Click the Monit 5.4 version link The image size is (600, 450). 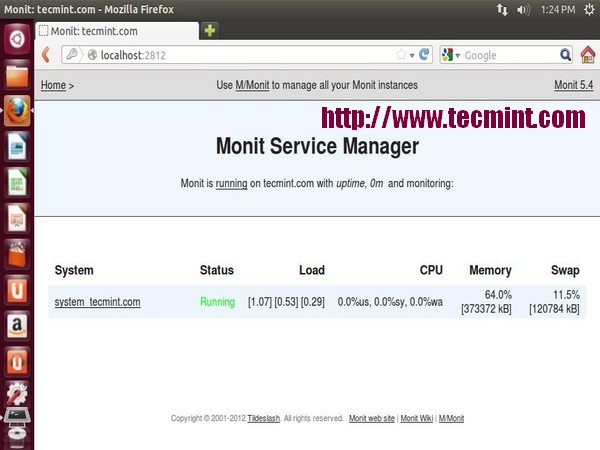[574, 85]
